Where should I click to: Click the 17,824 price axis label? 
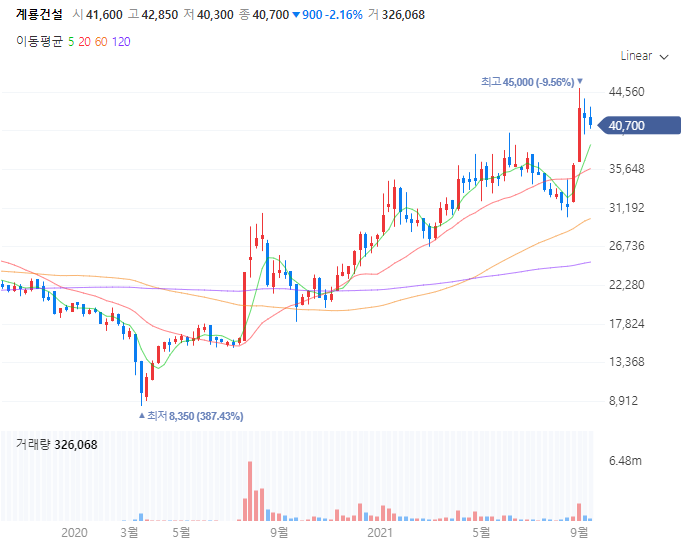pyautogui.click(x=627, y=324)
